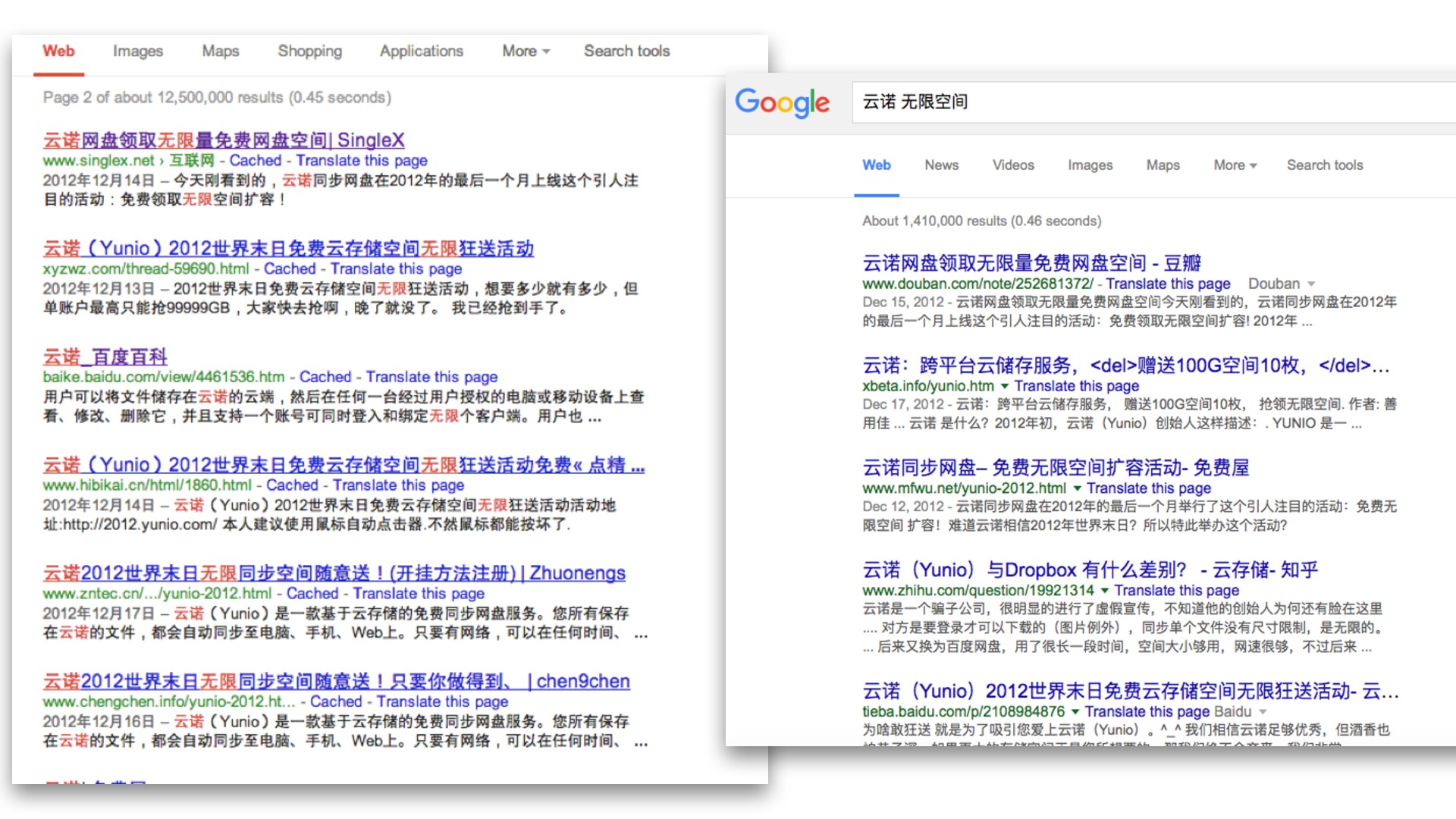Open Search tools in left results page

pyautogui.click(x=626, y=51)
